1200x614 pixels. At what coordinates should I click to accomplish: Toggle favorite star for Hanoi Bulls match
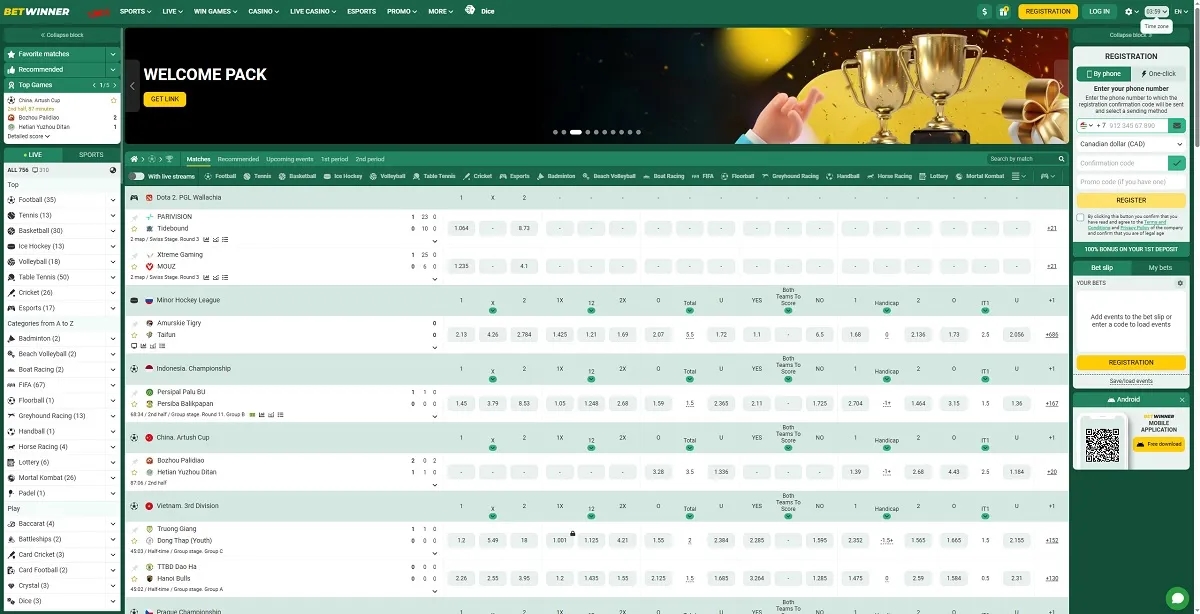pos(134,578)
